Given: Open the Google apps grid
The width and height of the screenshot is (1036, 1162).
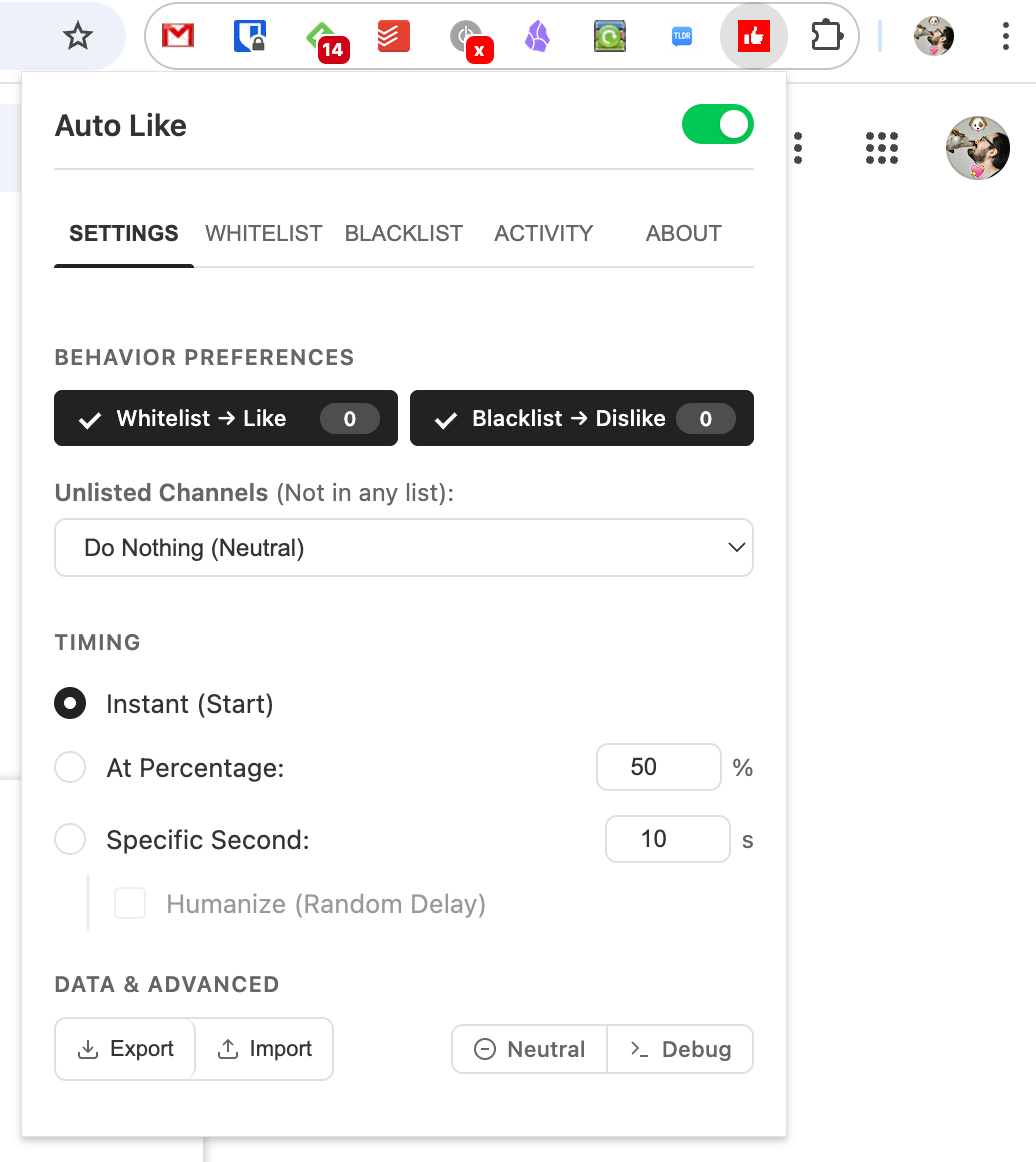Looking at the screenshot, I should pos(882,148).
